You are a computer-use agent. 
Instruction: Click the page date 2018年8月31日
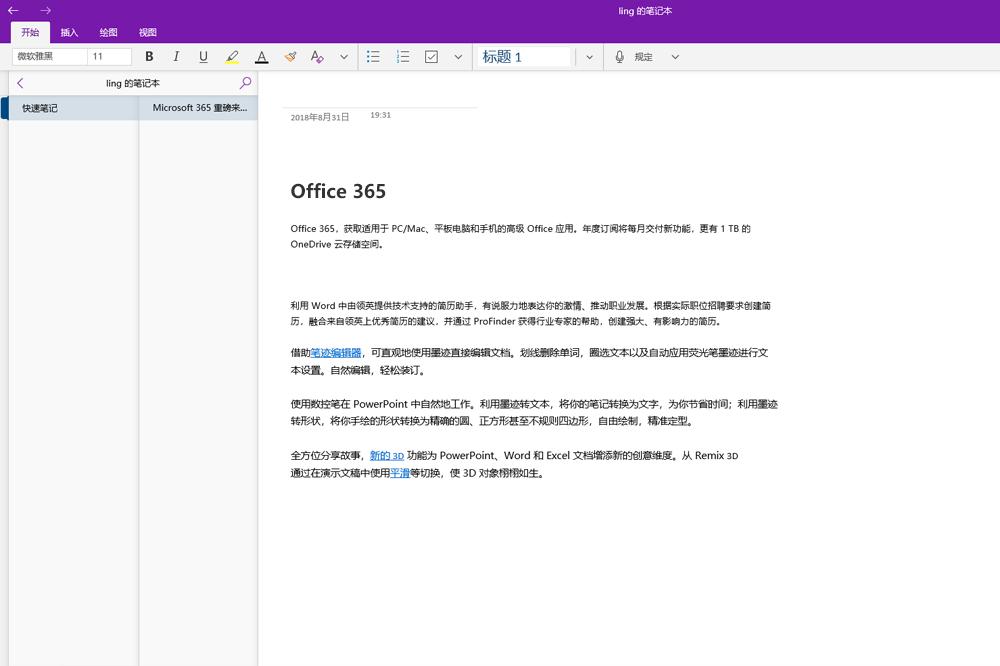pyautogui.click(x=320, y=117)
